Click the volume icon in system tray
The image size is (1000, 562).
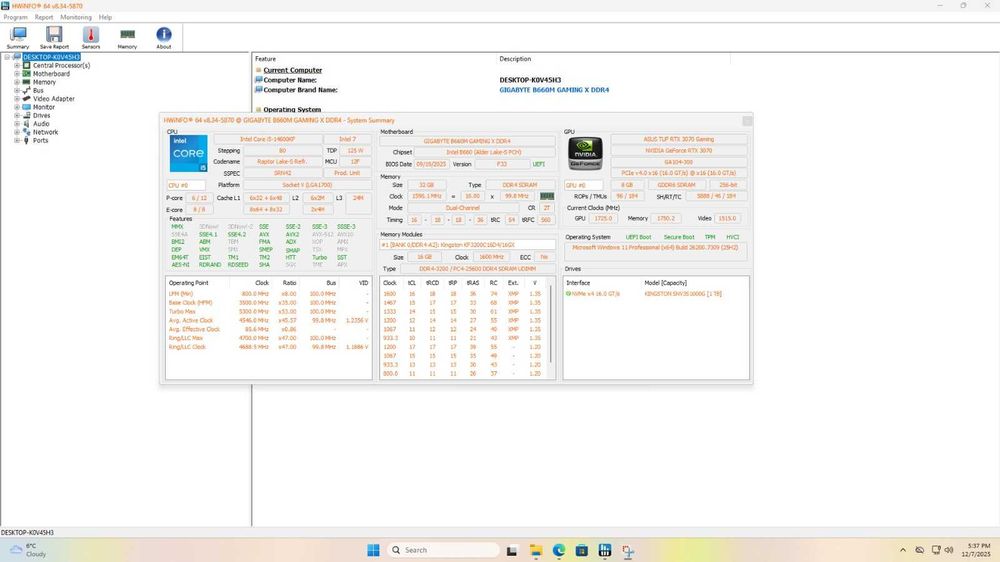point(949,550)
